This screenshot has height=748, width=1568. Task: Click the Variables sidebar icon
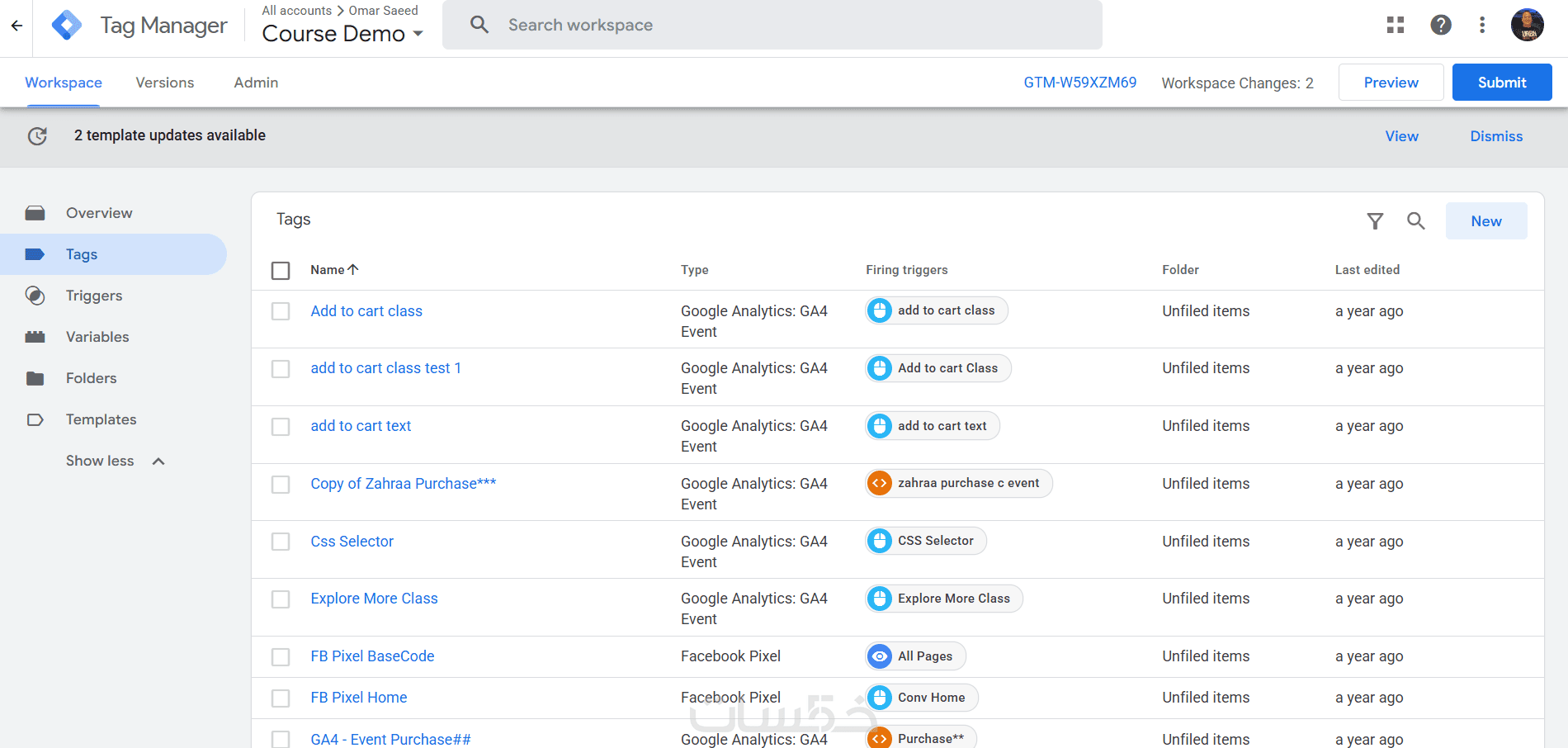pyautogui.click(x=35, y=337)
